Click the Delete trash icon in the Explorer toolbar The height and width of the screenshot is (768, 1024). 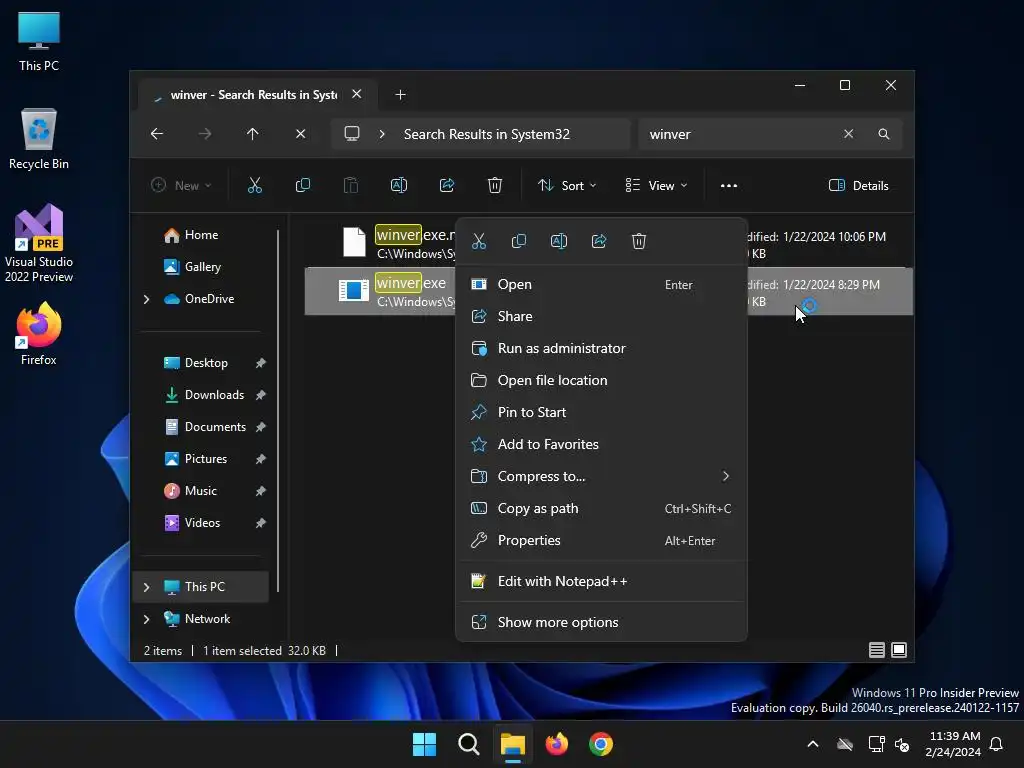(495, 185)
